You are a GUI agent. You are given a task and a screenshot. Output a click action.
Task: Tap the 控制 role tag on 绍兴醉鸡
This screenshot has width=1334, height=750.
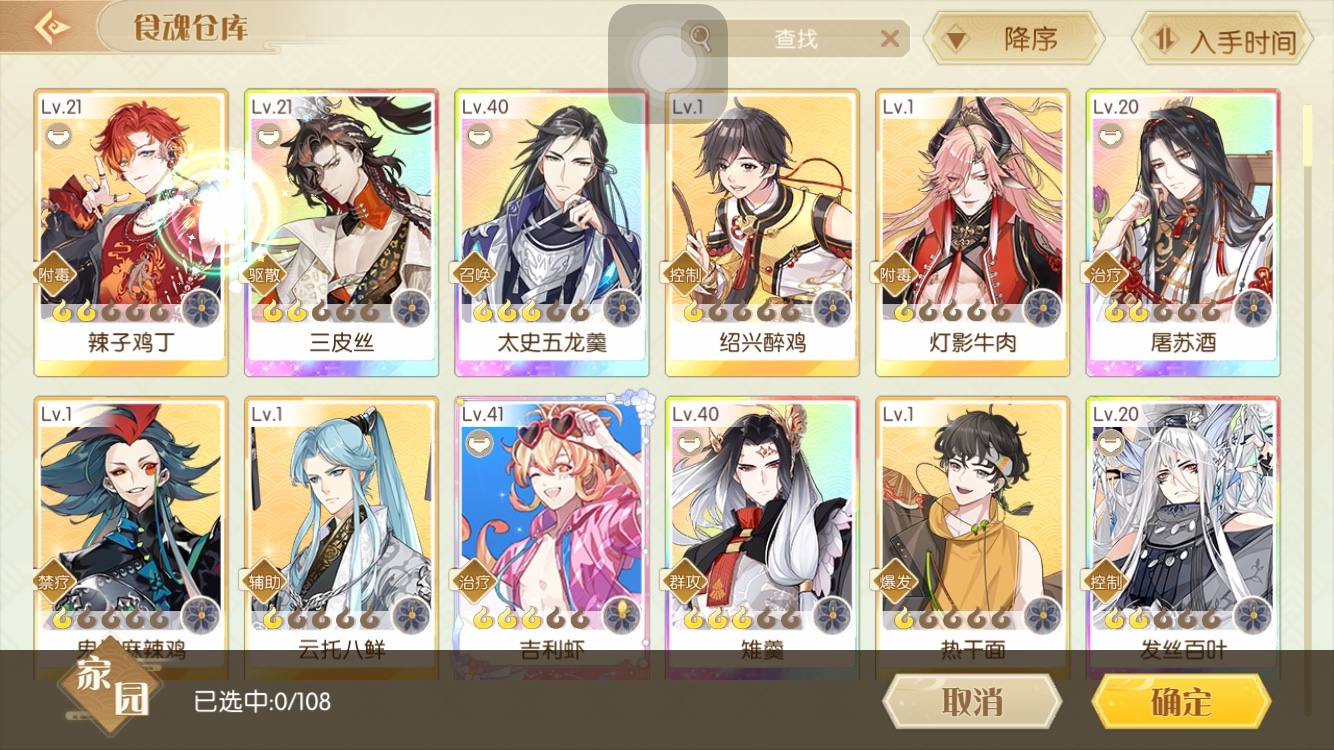[x=688, y=273]
